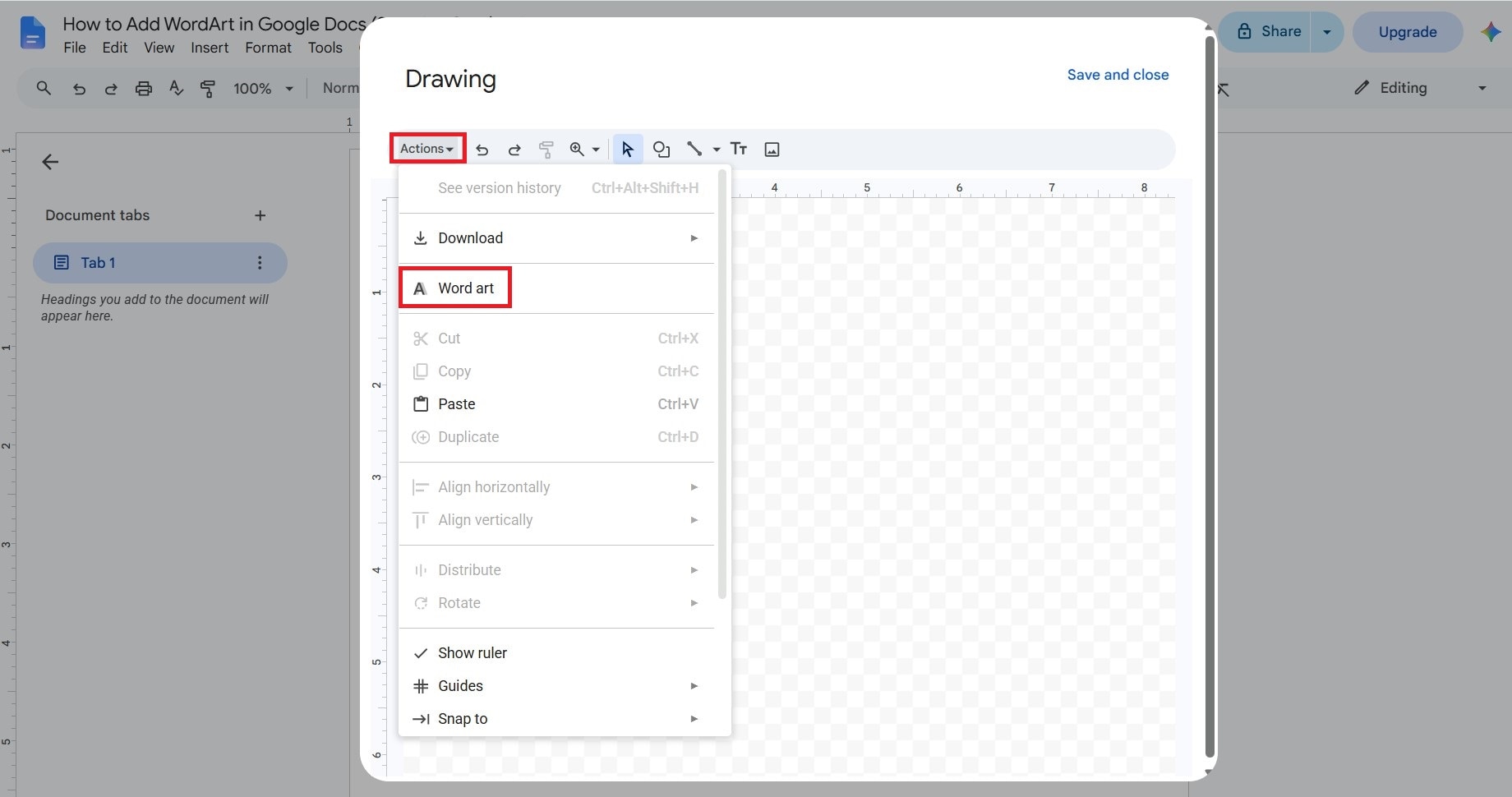The height and width of the screenshot is (797, 1512).
Task: Click the Gemini sparkle icon
Action: click(1491, 32)
